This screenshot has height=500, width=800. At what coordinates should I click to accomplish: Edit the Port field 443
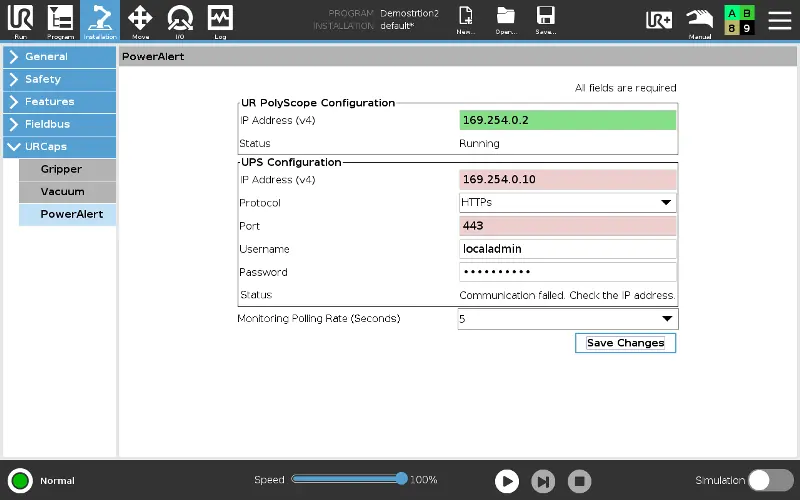568,226
